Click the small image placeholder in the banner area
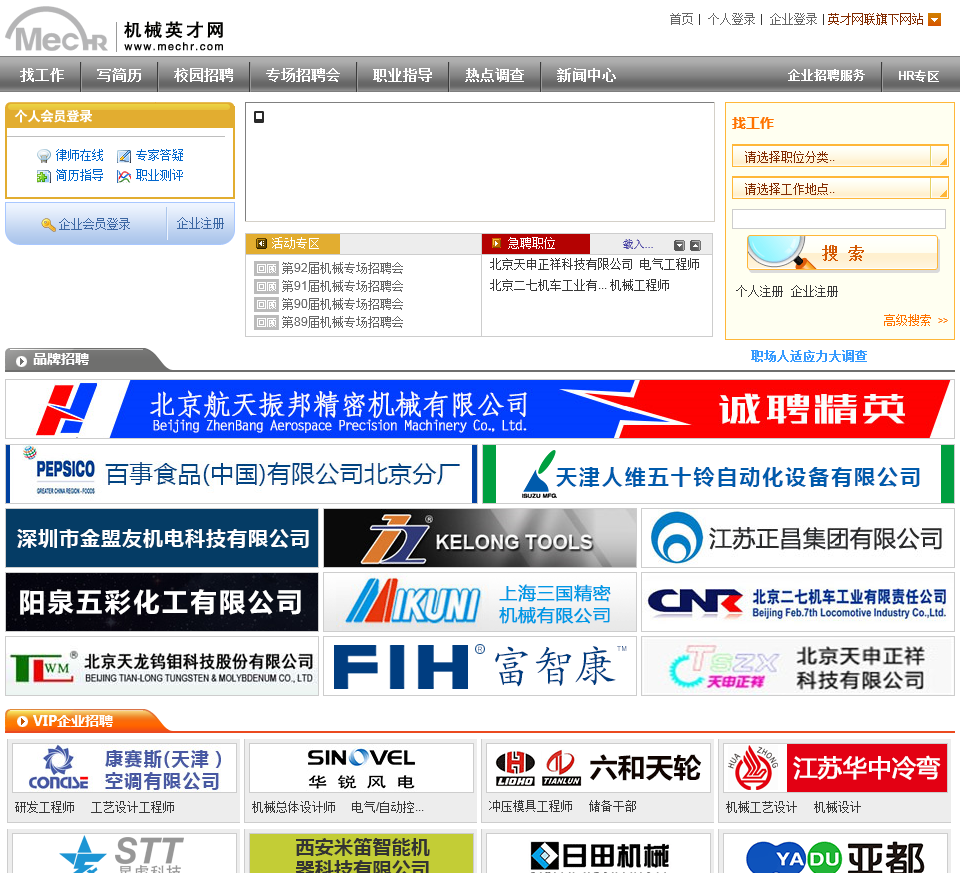Screen dimensions: 960x873 259,117
